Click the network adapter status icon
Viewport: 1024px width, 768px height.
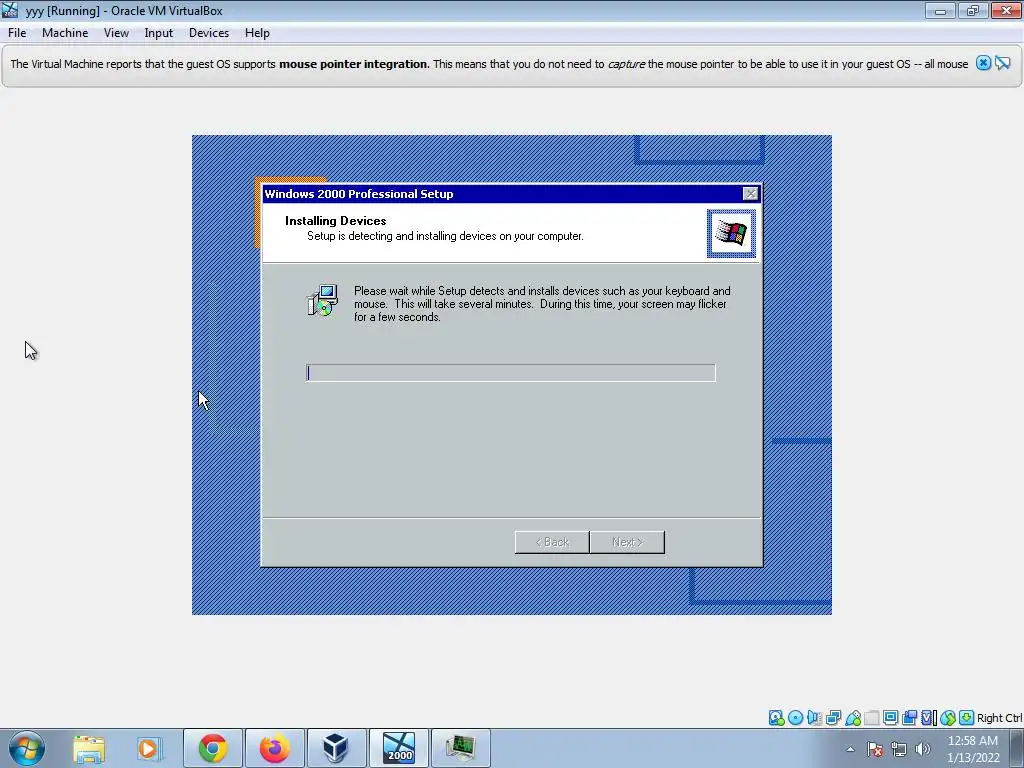coord(833,718)
